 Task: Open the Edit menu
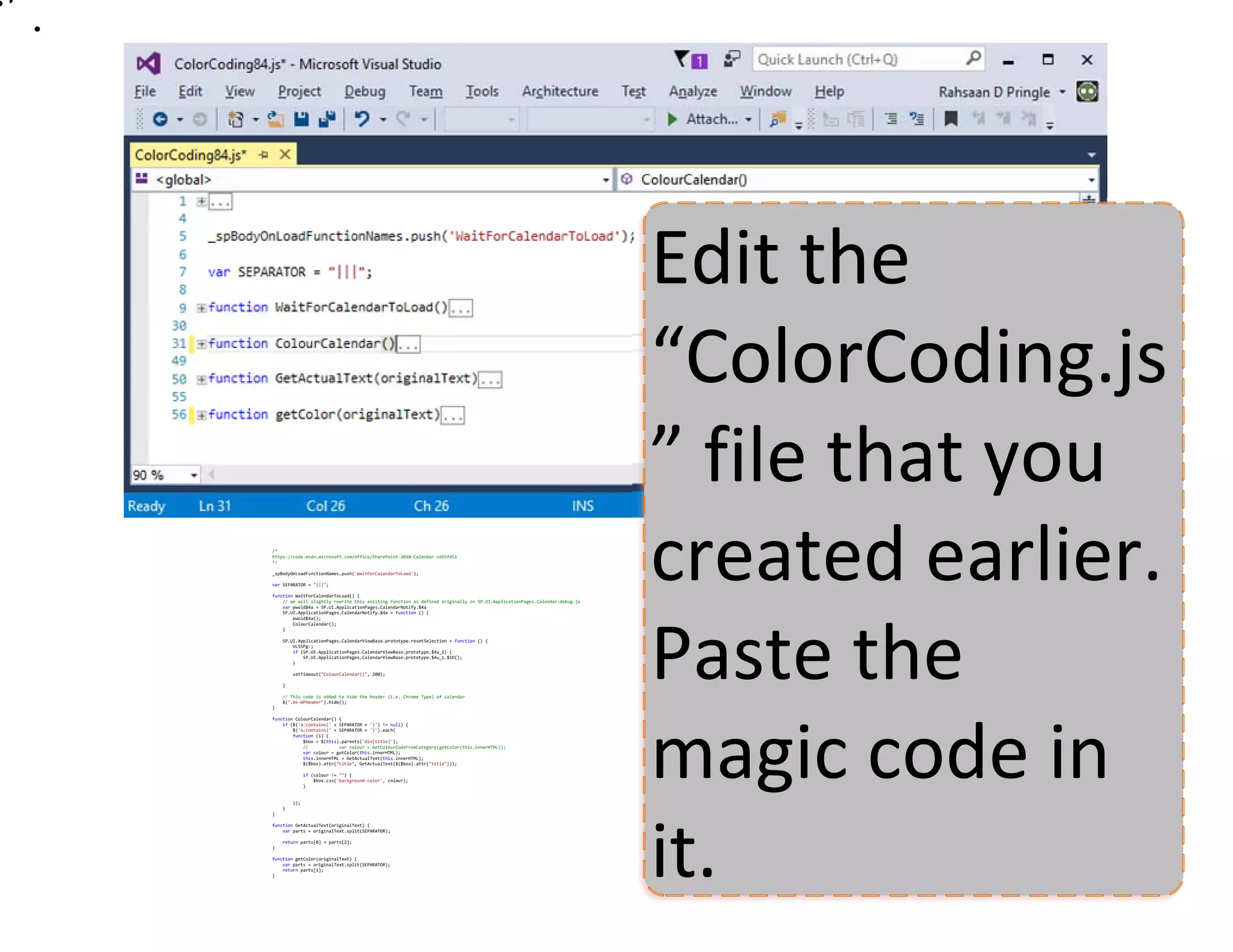[190, 91]
